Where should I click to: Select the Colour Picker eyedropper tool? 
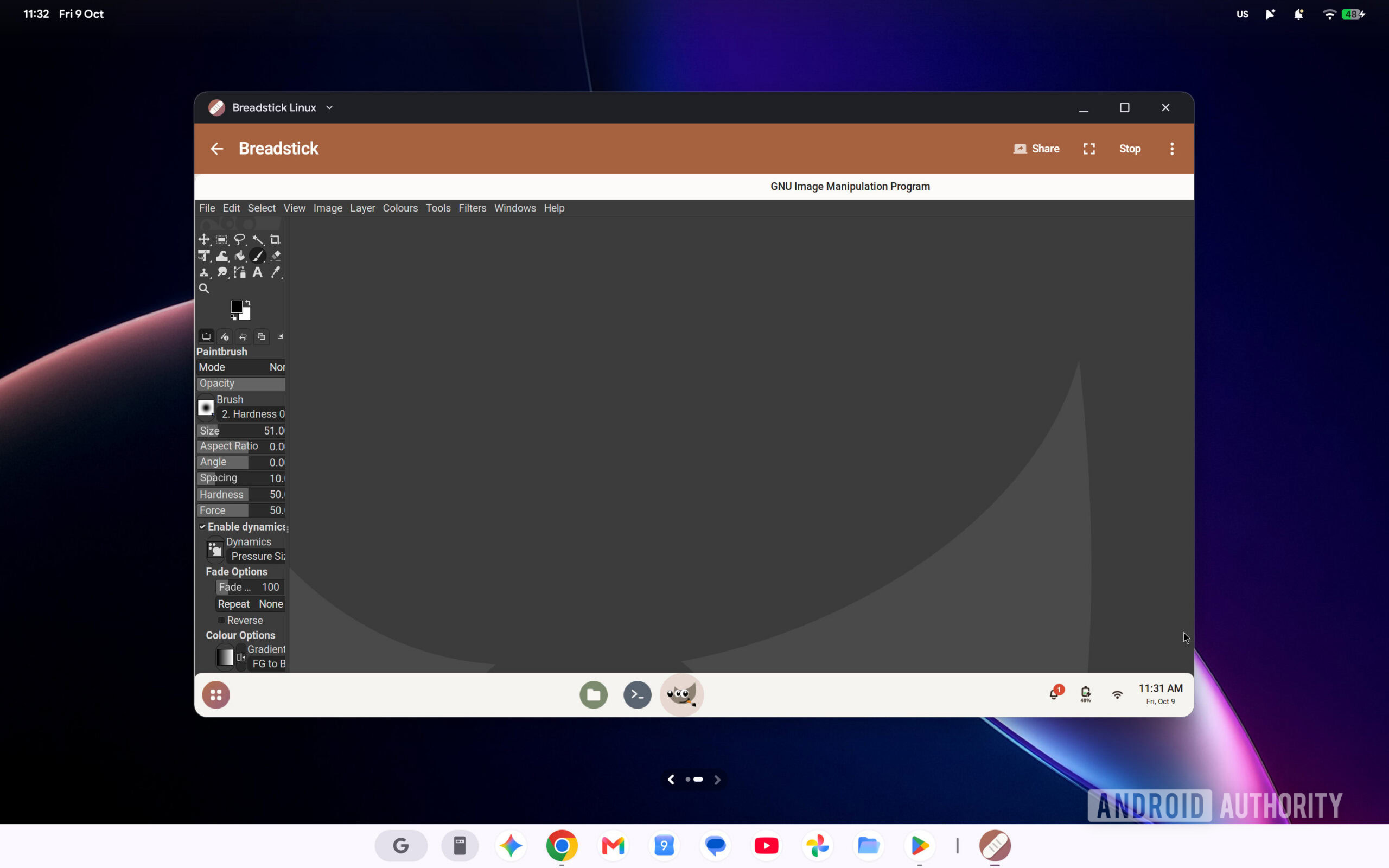(276, 273)
